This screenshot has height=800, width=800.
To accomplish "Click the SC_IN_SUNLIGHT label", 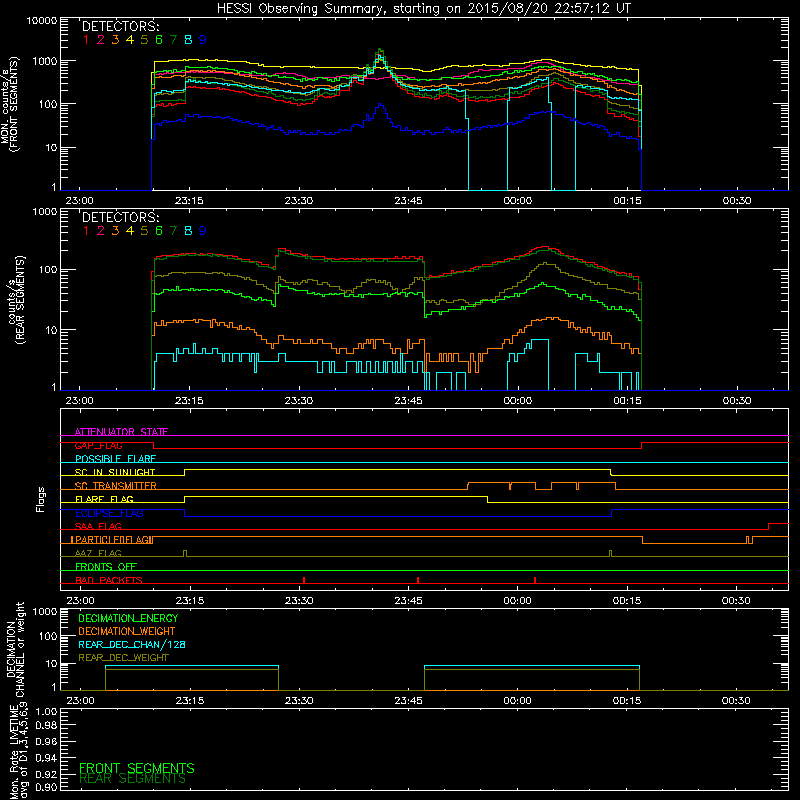I will [115, 472].
